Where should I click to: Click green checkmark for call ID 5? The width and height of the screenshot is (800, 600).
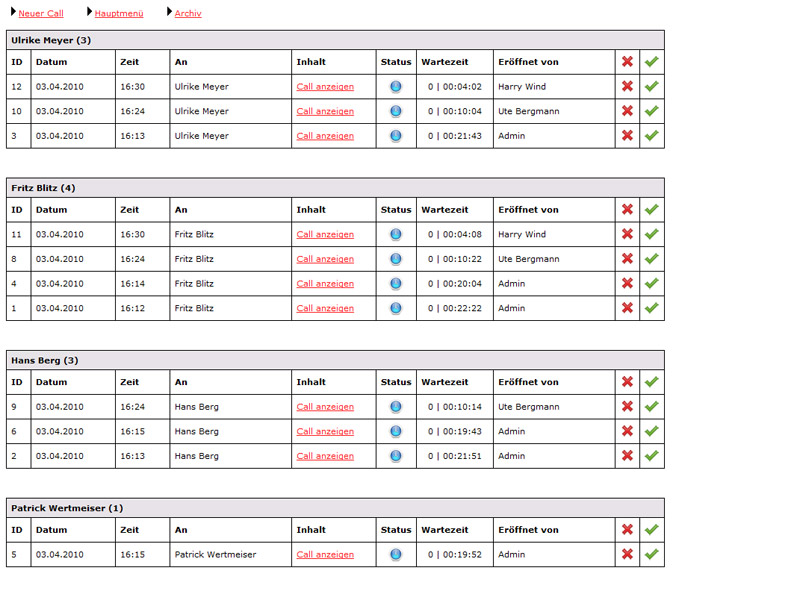click(x=652, y=554)
